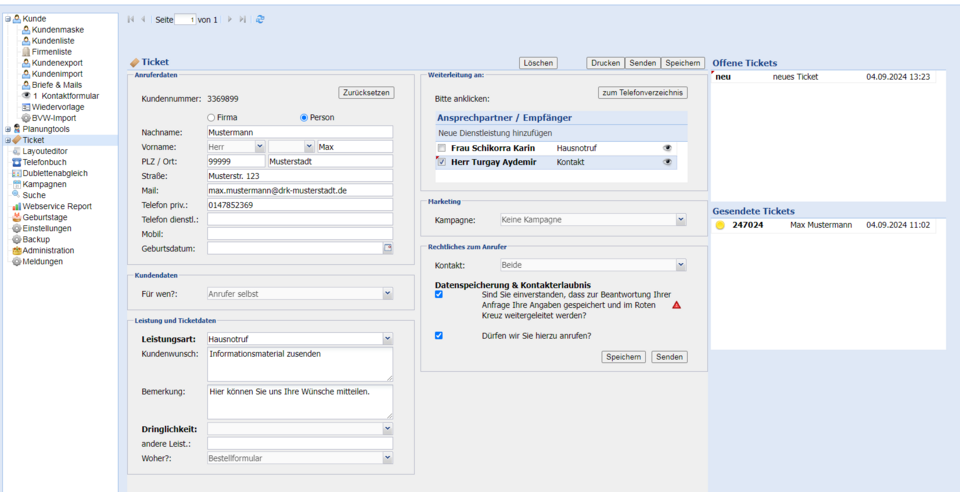
Task: Open calendar picker next to Geburtsdatum
Action: [x=388, y=248]
